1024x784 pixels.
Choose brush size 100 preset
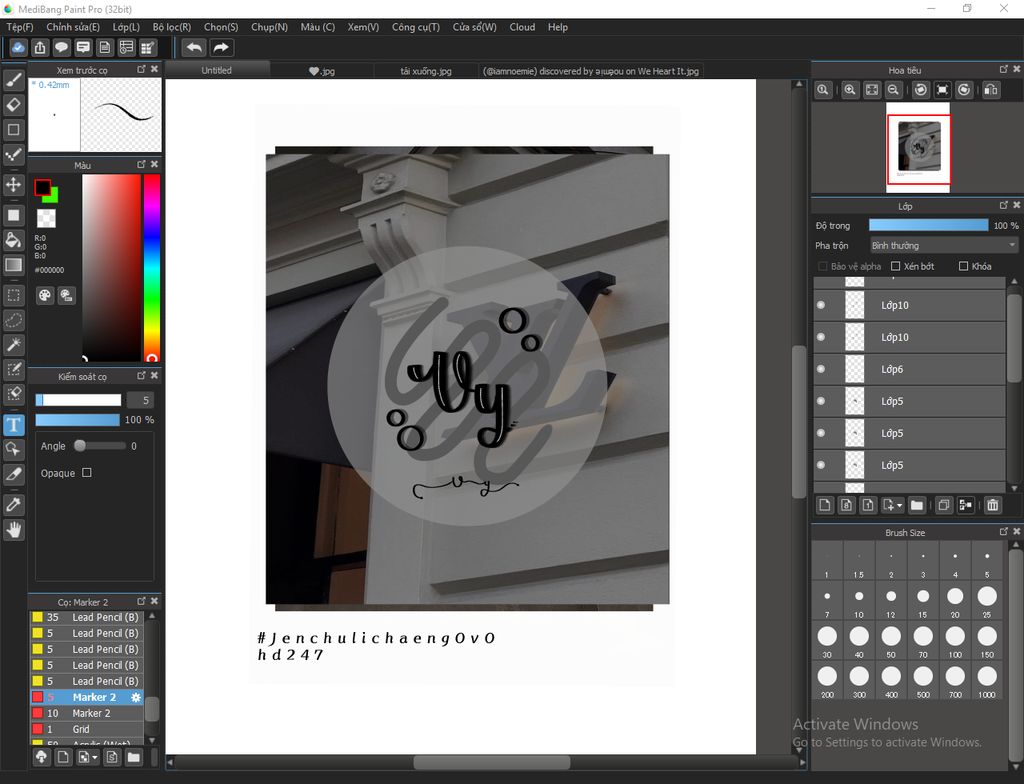point(955,640)
